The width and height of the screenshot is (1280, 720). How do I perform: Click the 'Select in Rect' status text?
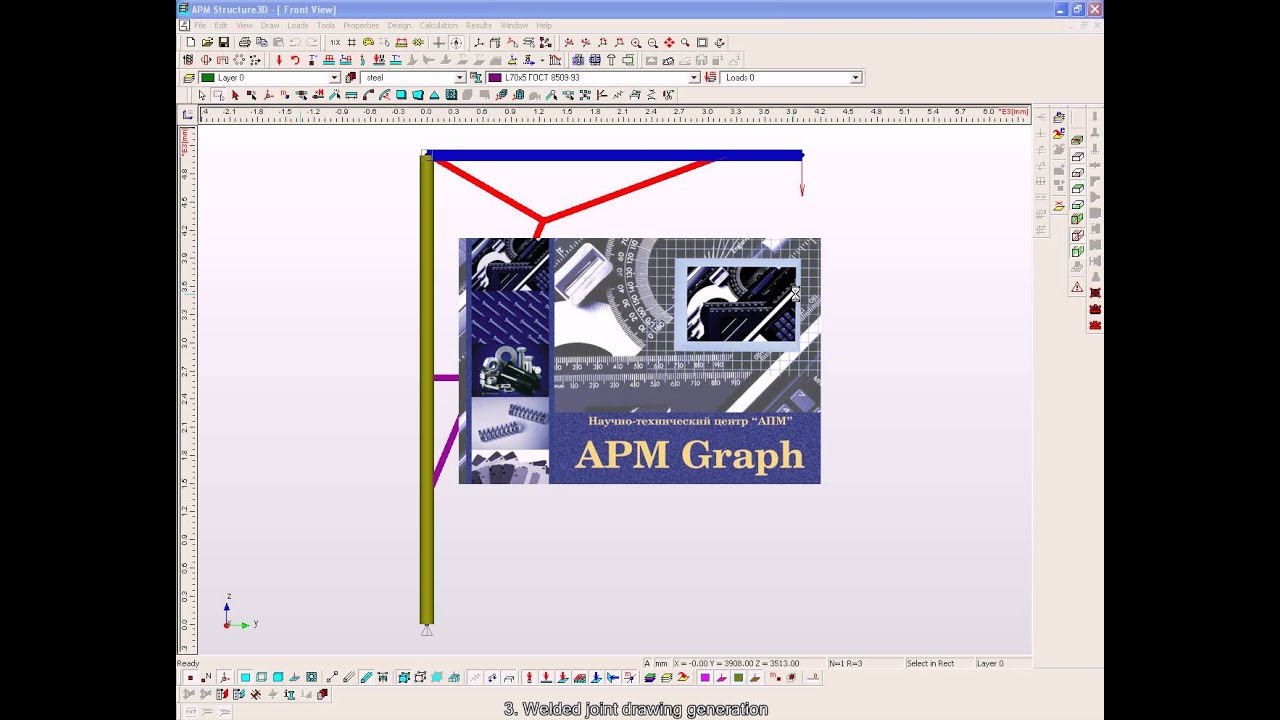coord(930,663)
